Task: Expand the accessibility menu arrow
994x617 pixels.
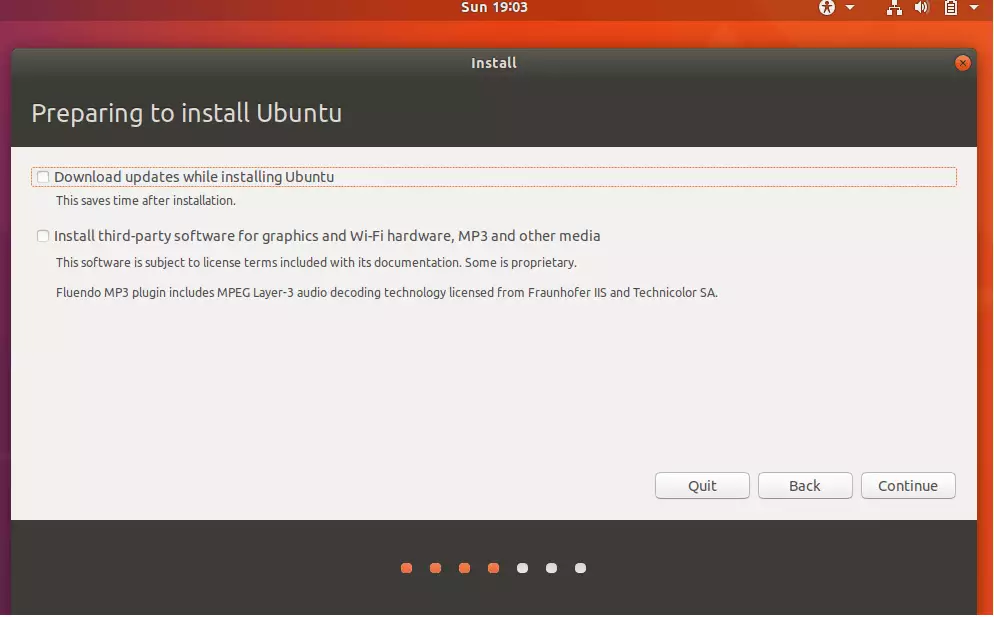Action: click(x=850, y=8)
